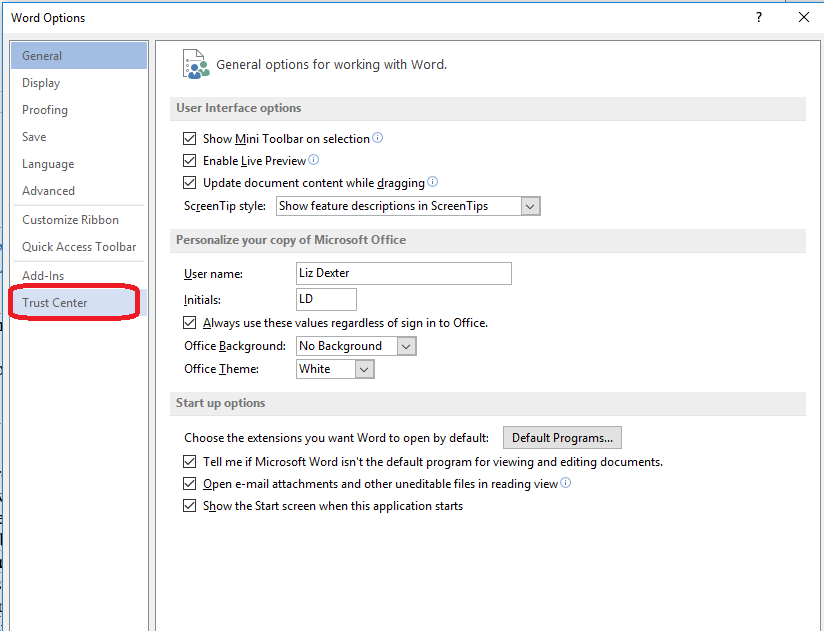This screenshot has width=824, height=631.
Task: Open the Trust Center category
Action: tap(55, 303)
